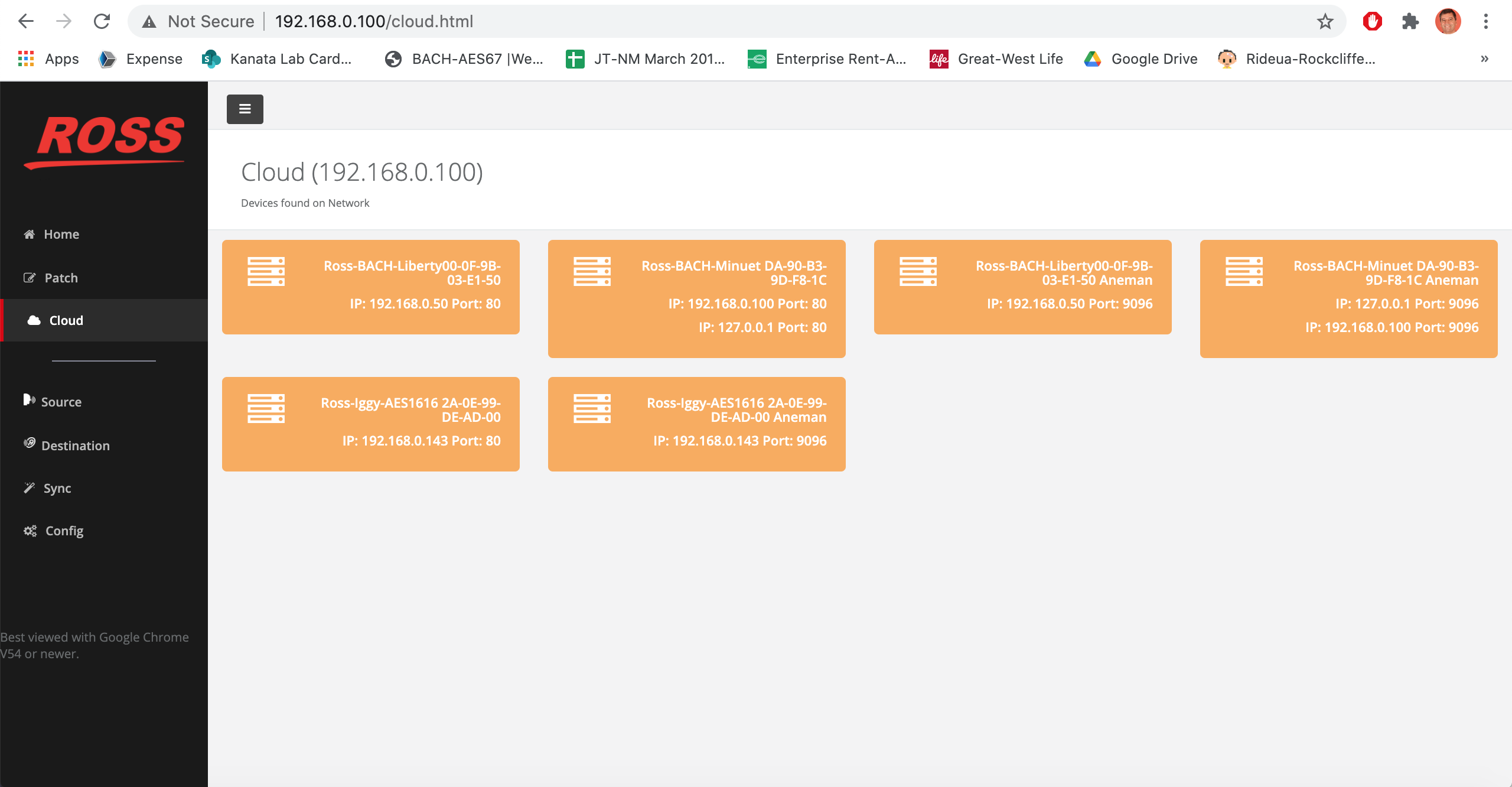This screenshot has height=787, width=1512.
Task: Click server icon on Liberty 192.168.0.50 Port 80 card
Action: pyautogui.click(x=266, y=272)
